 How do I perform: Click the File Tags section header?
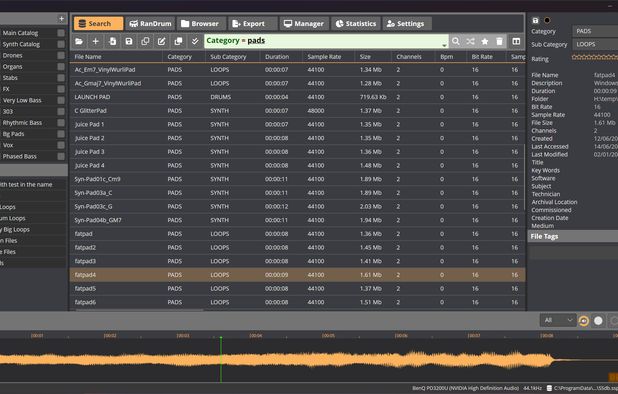[573, 236]
